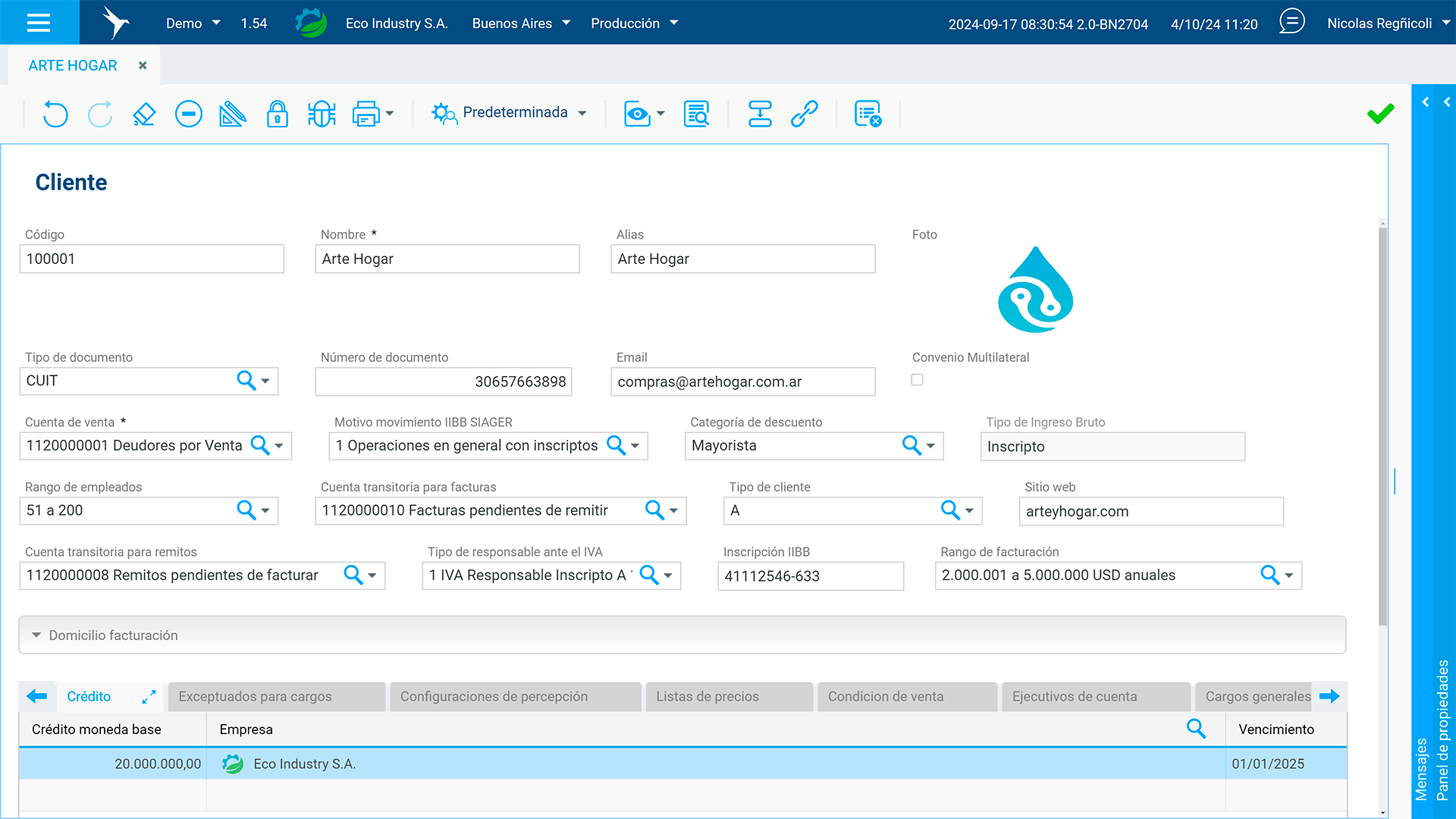Expand Rango de facturación dropdown arrow
Viewport: 1456px width, 819px height.
tap(1289, 576)
